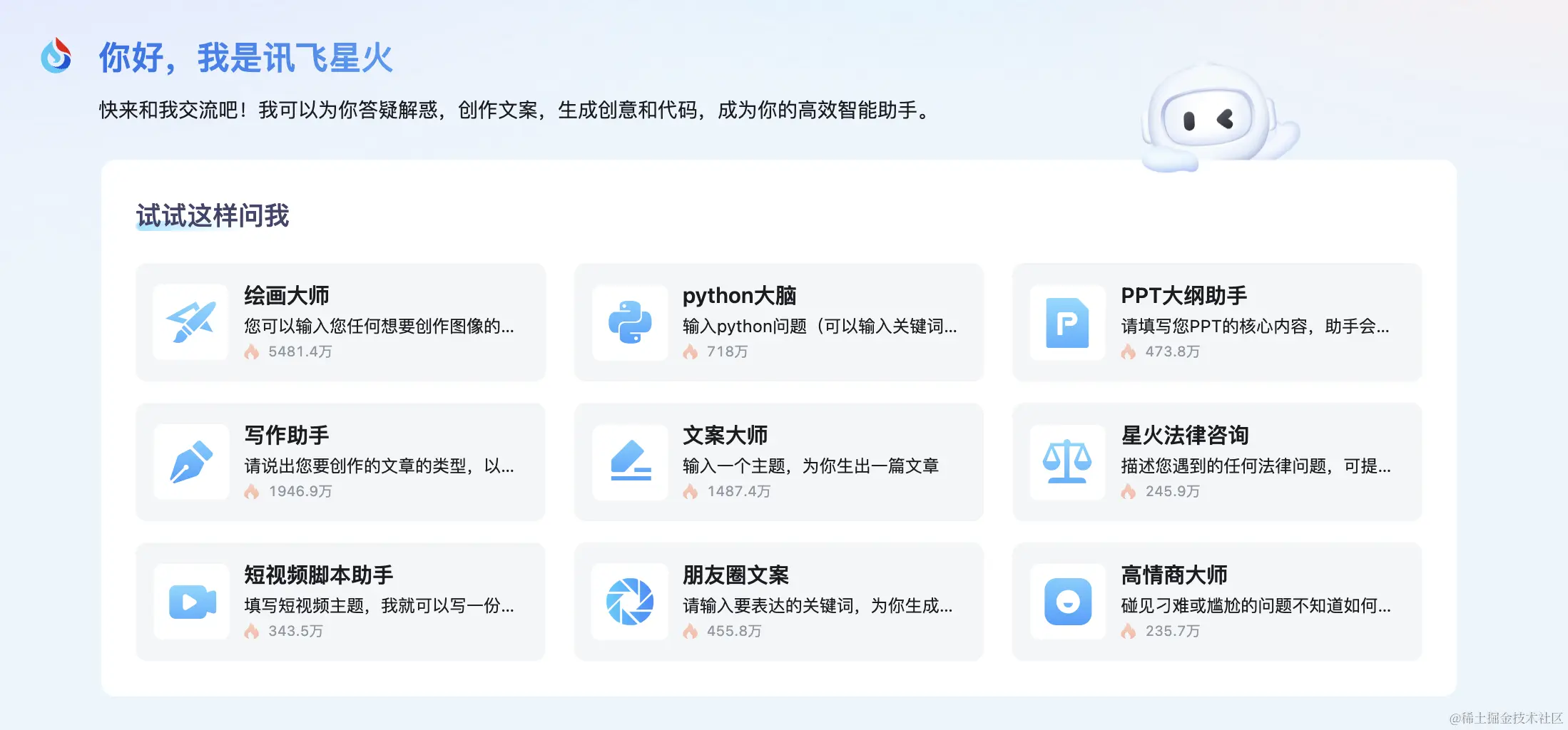Click the flame icon beside 245.9万
1568x730 pixels.
(1128, 491)
